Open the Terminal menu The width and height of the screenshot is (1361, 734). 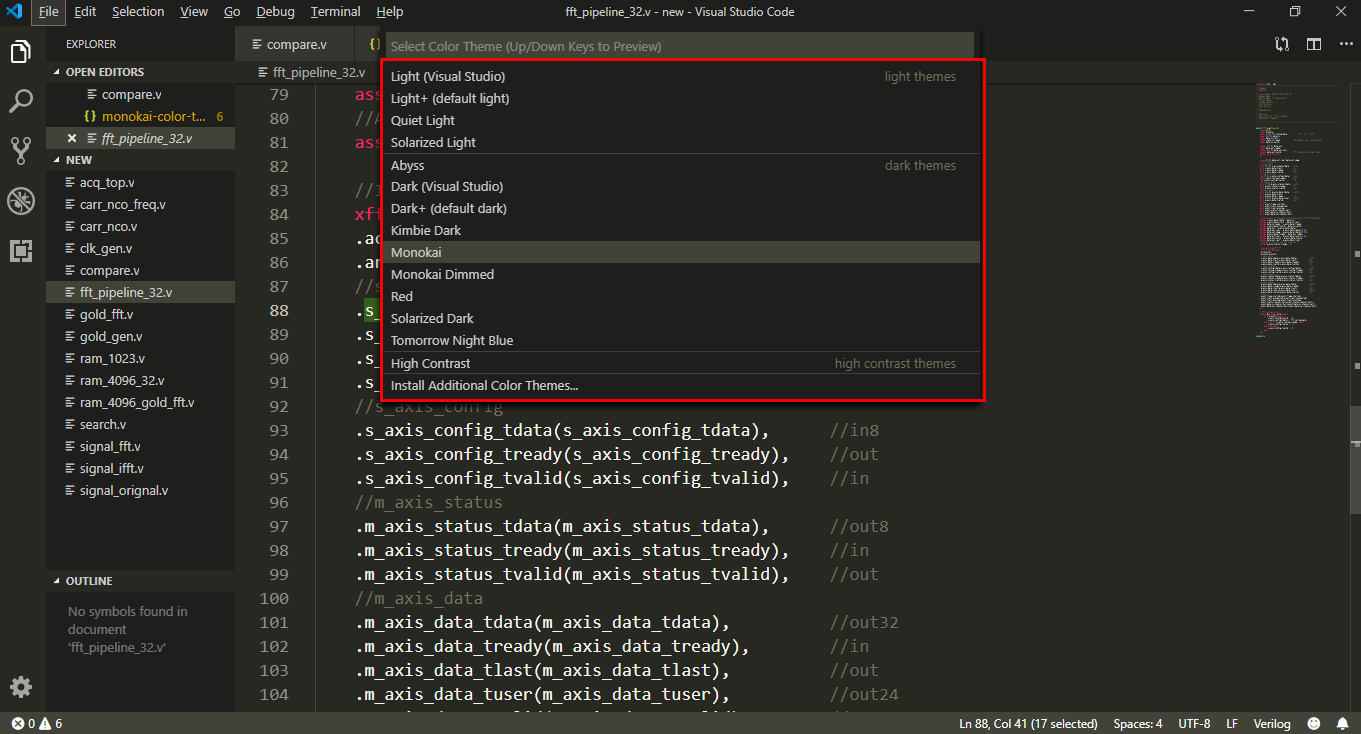click(x=335, y=12)
